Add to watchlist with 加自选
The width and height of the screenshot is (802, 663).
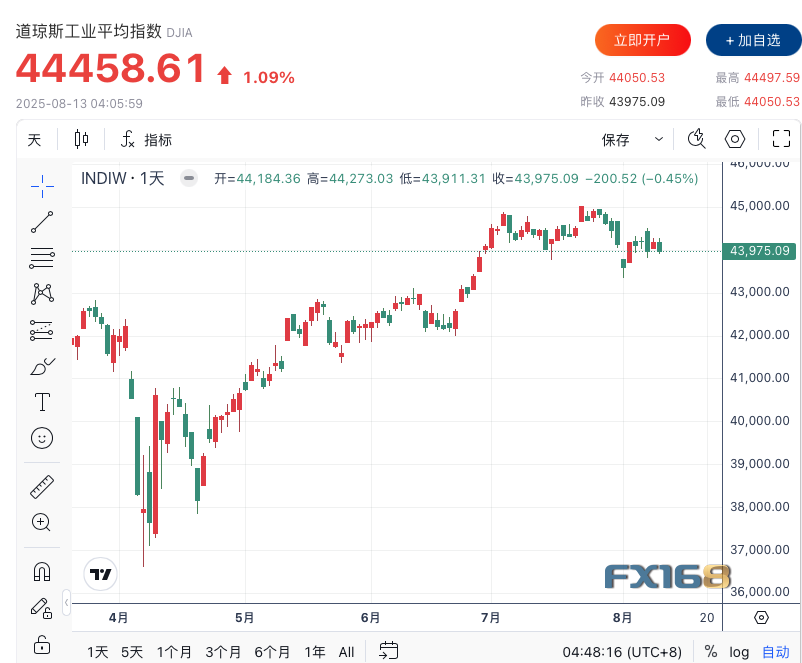pyautogui.click(x=753, y=40)
